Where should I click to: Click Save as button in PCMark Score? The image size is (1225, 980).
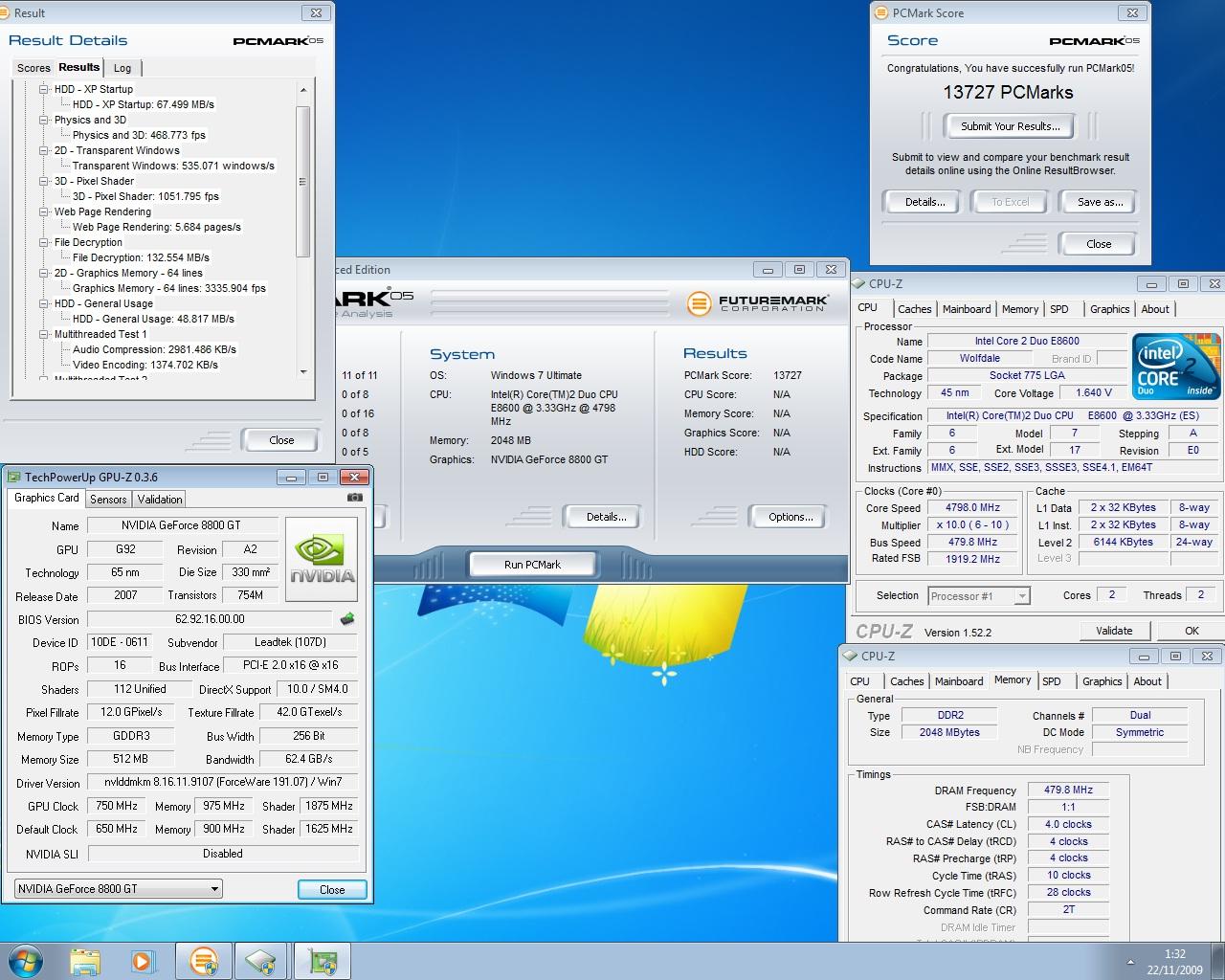(1100, 202)
